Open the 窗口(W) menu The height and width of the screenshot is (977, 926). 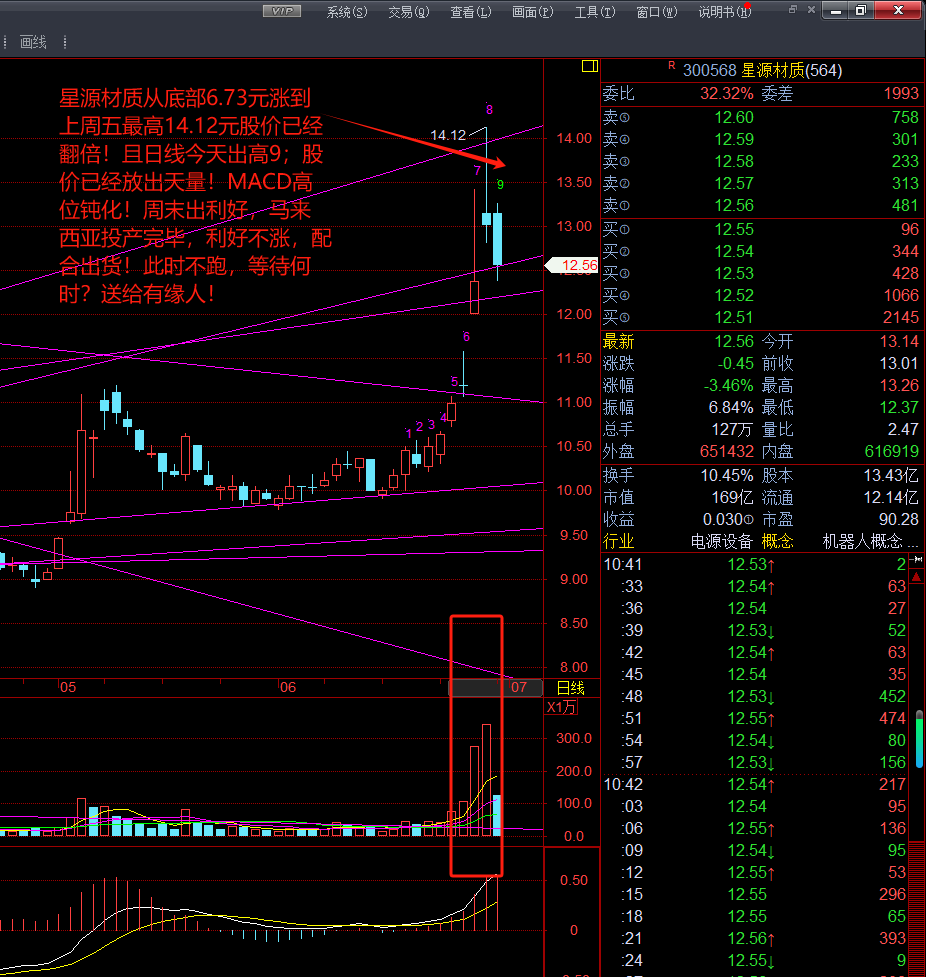point(656,12)
